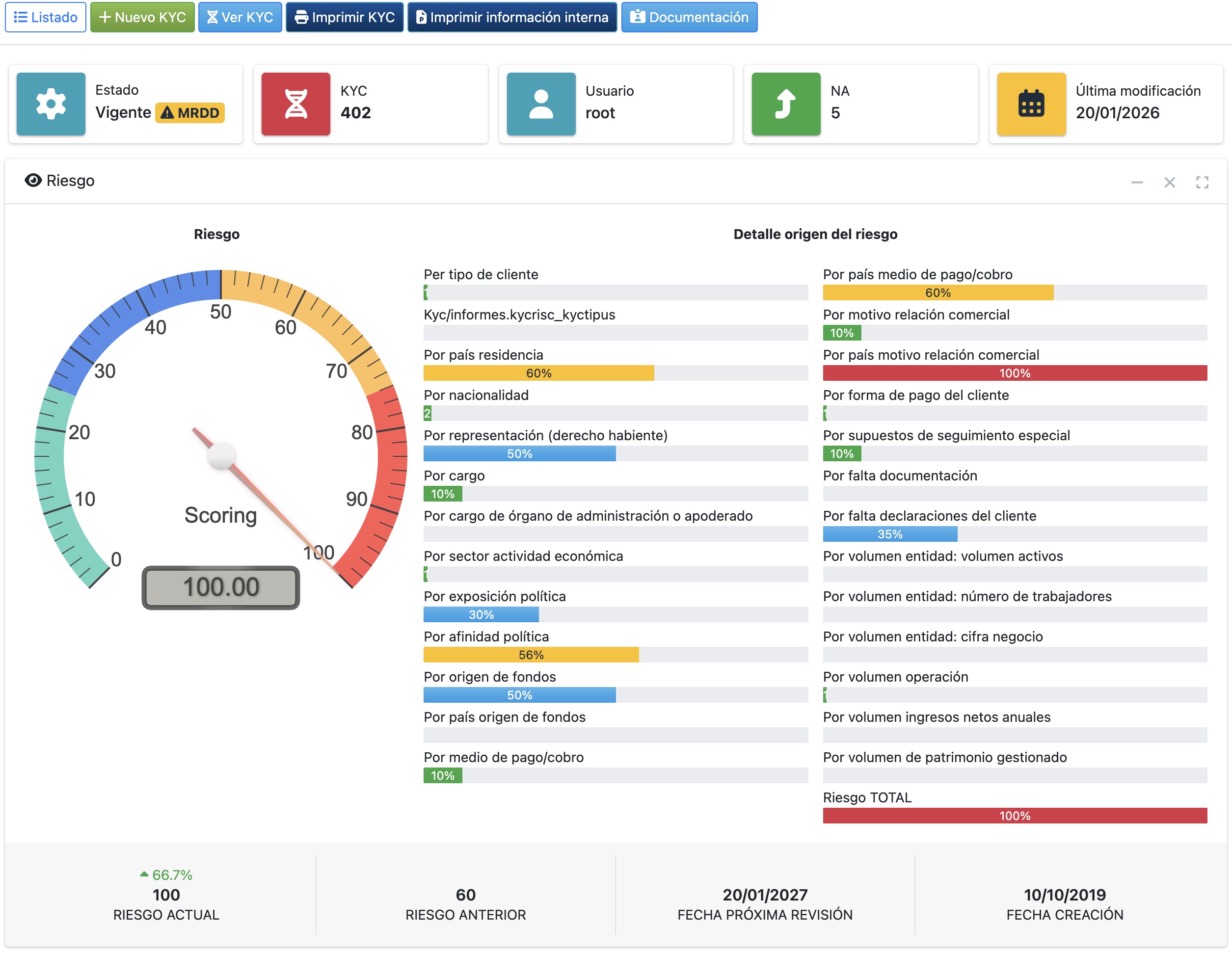Create a new record with Nuevo KYC

pyautogui.click(x=142, y=17)
